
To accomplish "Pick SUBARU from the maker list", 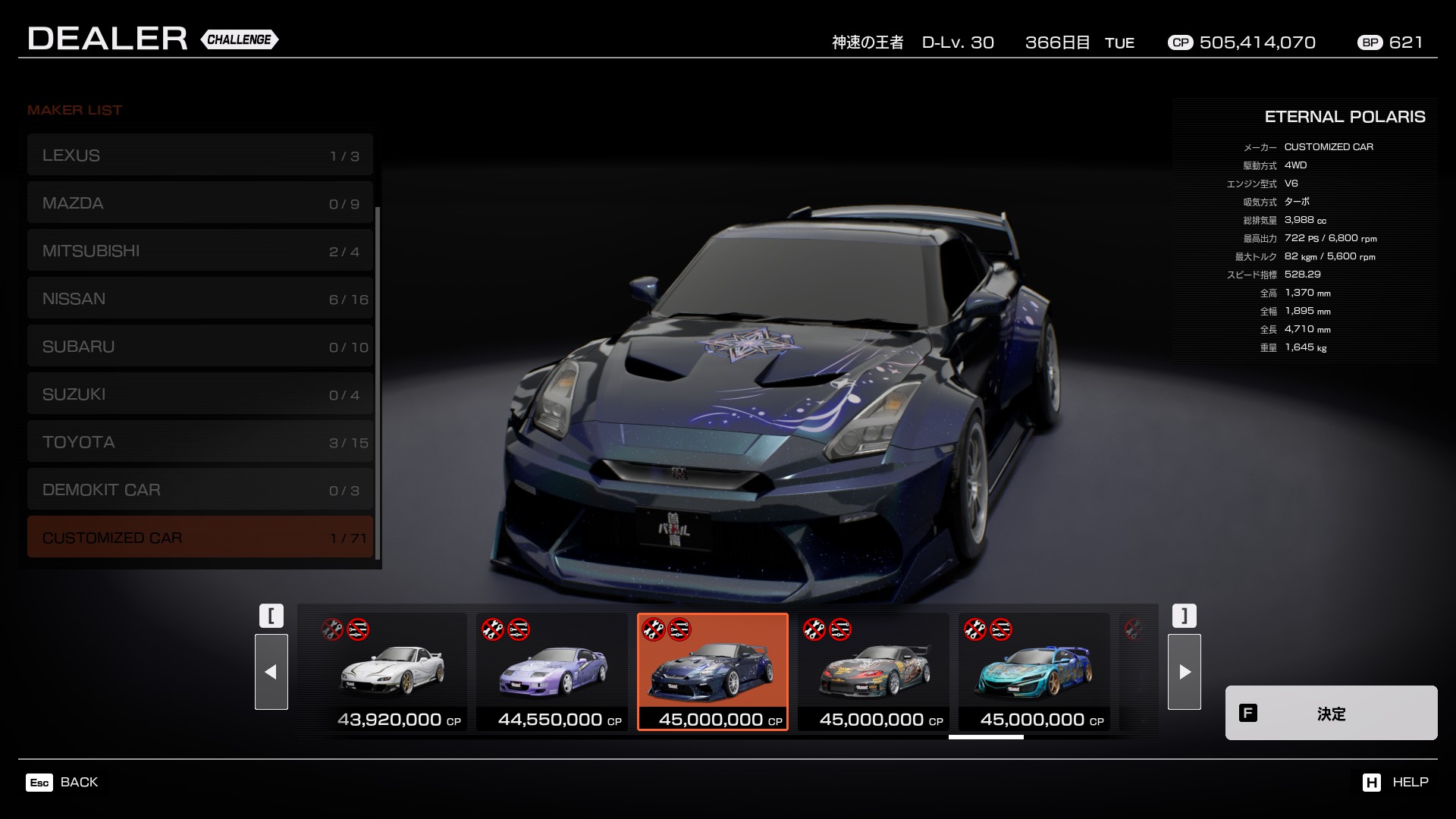I will 200,347.
